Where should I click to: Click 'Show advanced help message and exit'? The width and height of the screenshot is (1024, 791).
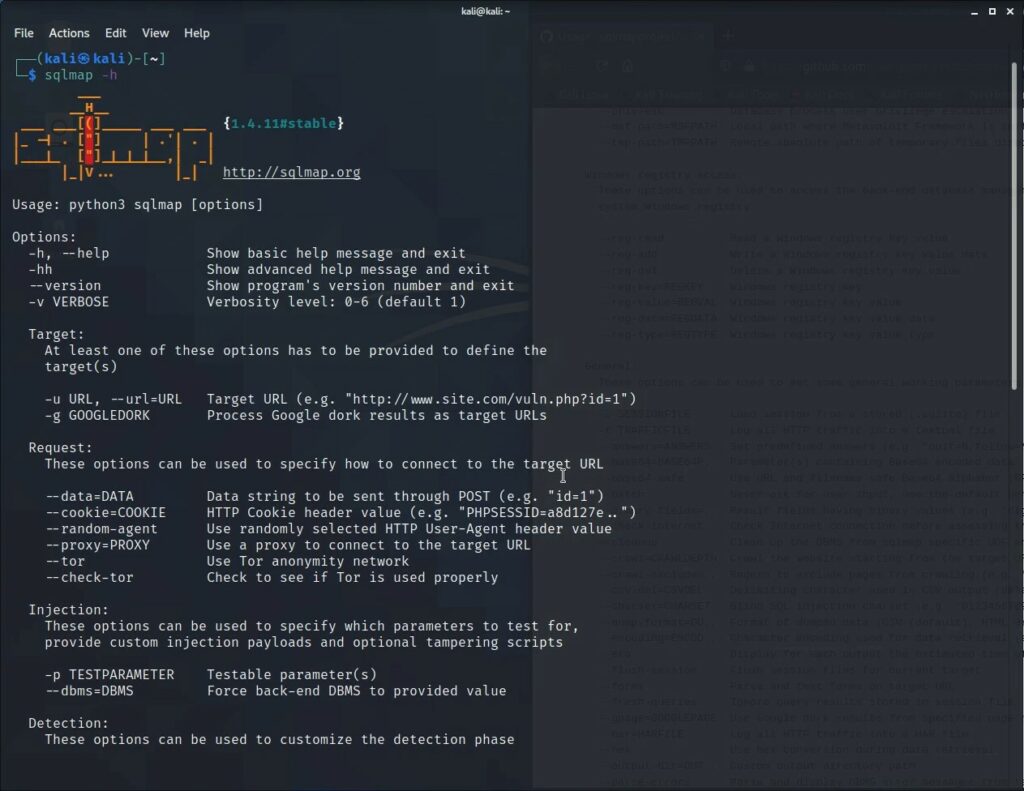[x=348, y=270]
